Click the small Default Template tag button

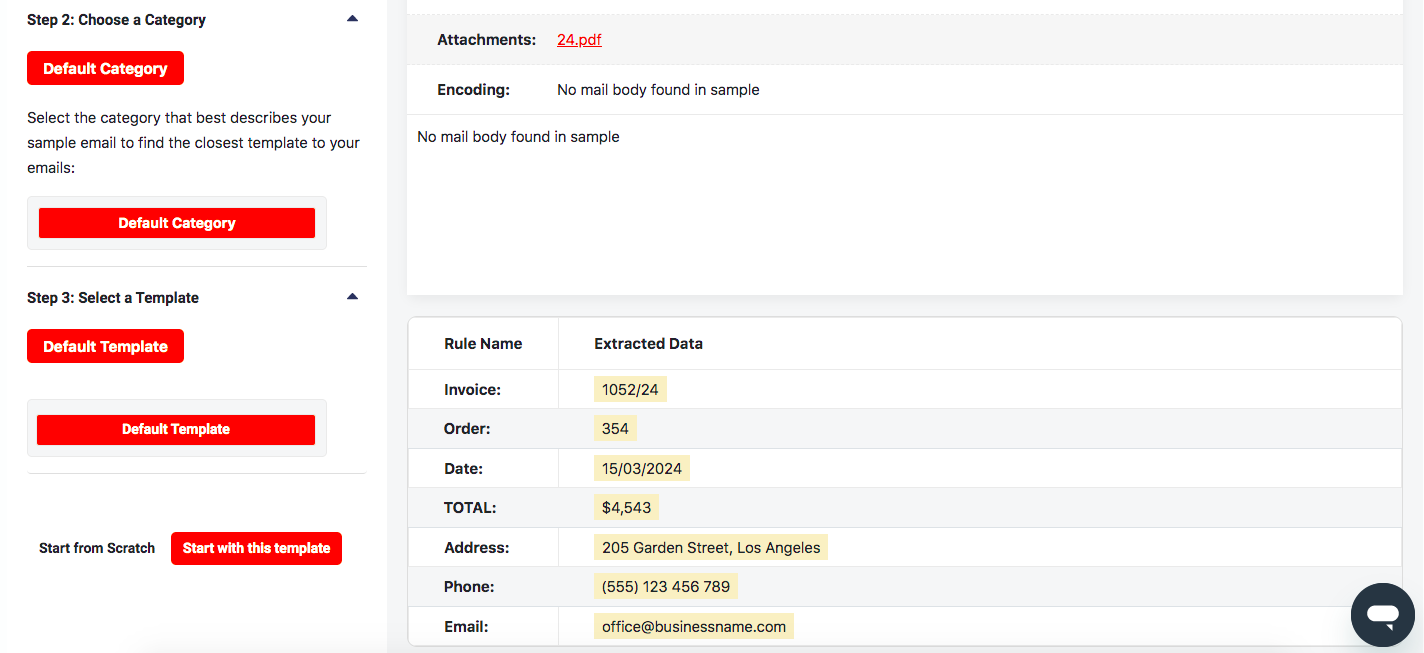pos(105,345)
